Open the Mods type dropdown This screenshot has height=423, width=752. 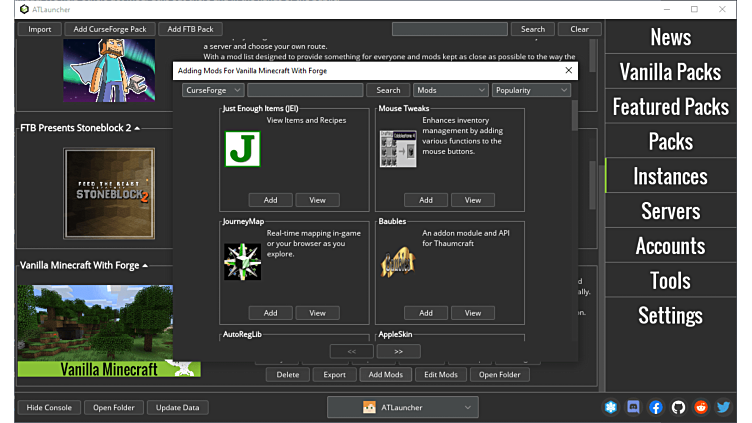450,90
